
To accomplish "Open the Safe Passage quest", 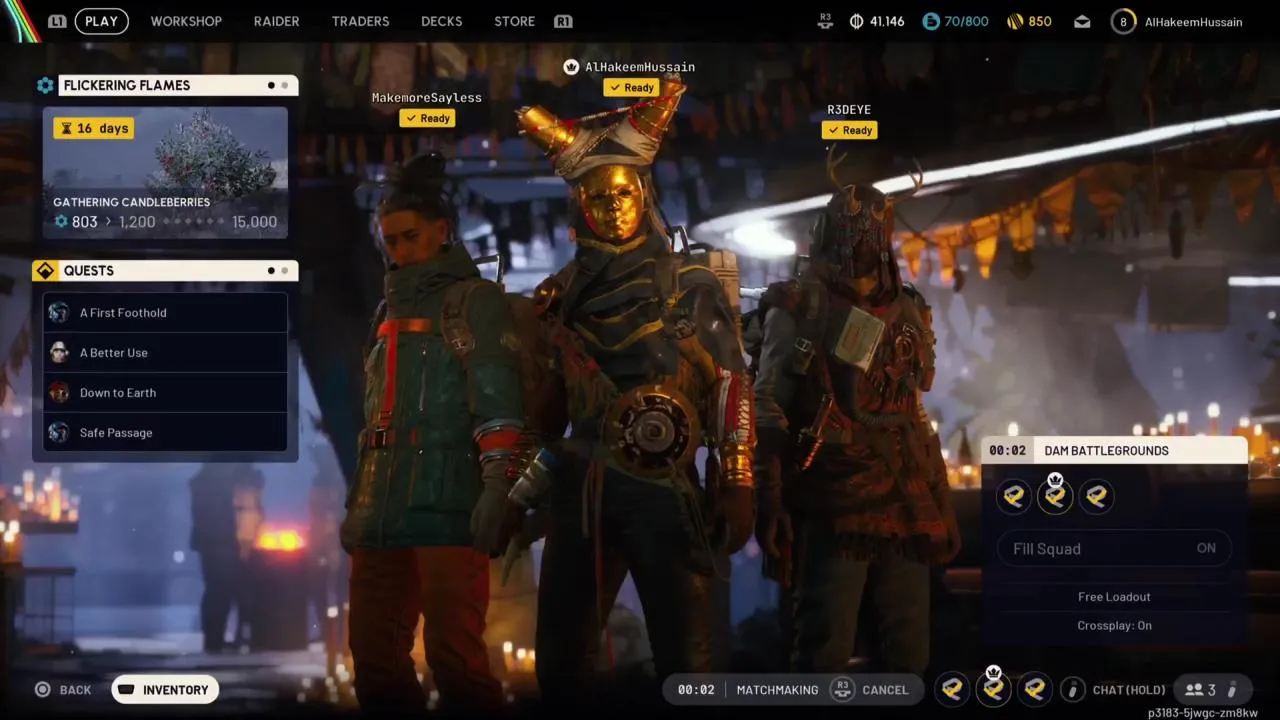I will click(165, 433).
